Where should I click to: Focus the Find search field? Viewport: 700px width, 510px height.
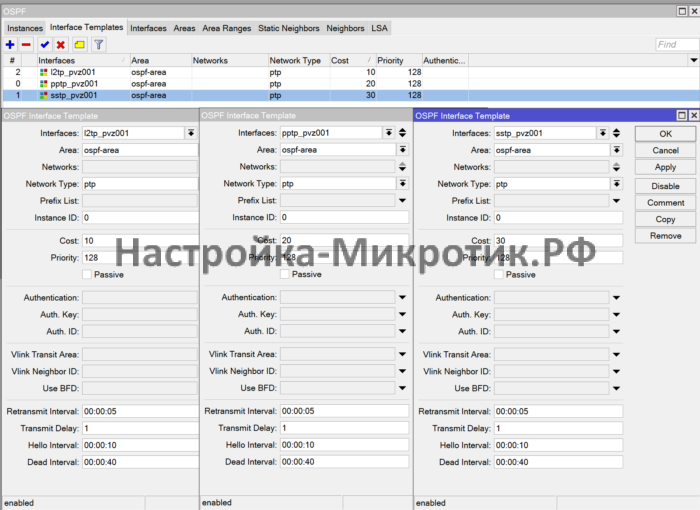[x=677, y=45]
